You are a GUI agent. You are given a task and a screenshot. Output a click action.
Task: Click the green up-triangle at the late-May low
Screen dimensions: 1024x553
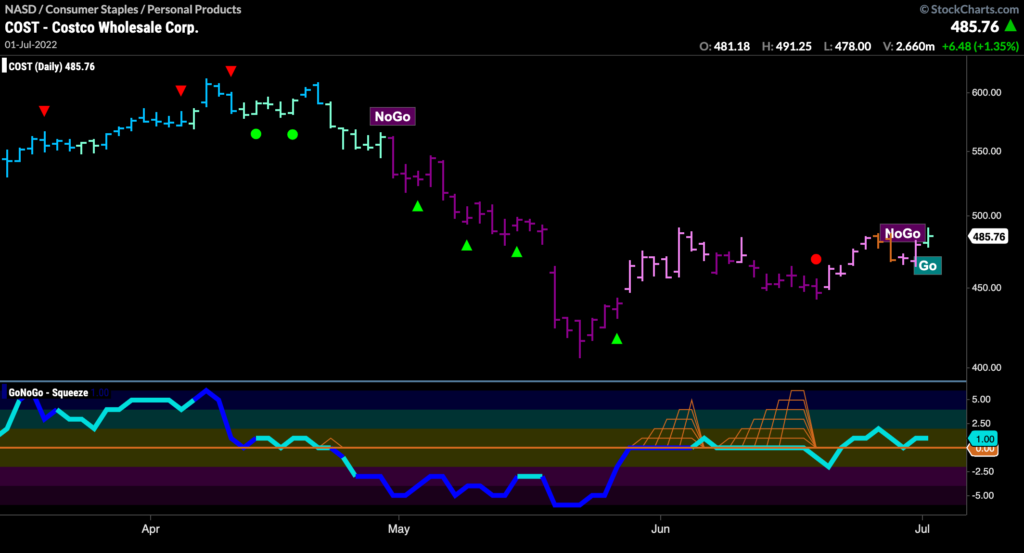(x=616, y=339)
